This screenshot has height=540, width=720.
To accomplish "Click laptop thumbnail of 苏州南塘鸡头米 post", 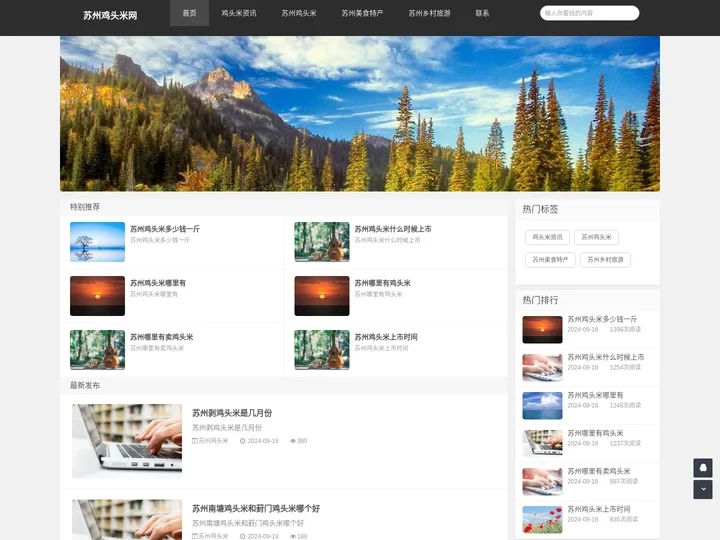I will click(127, 519).
